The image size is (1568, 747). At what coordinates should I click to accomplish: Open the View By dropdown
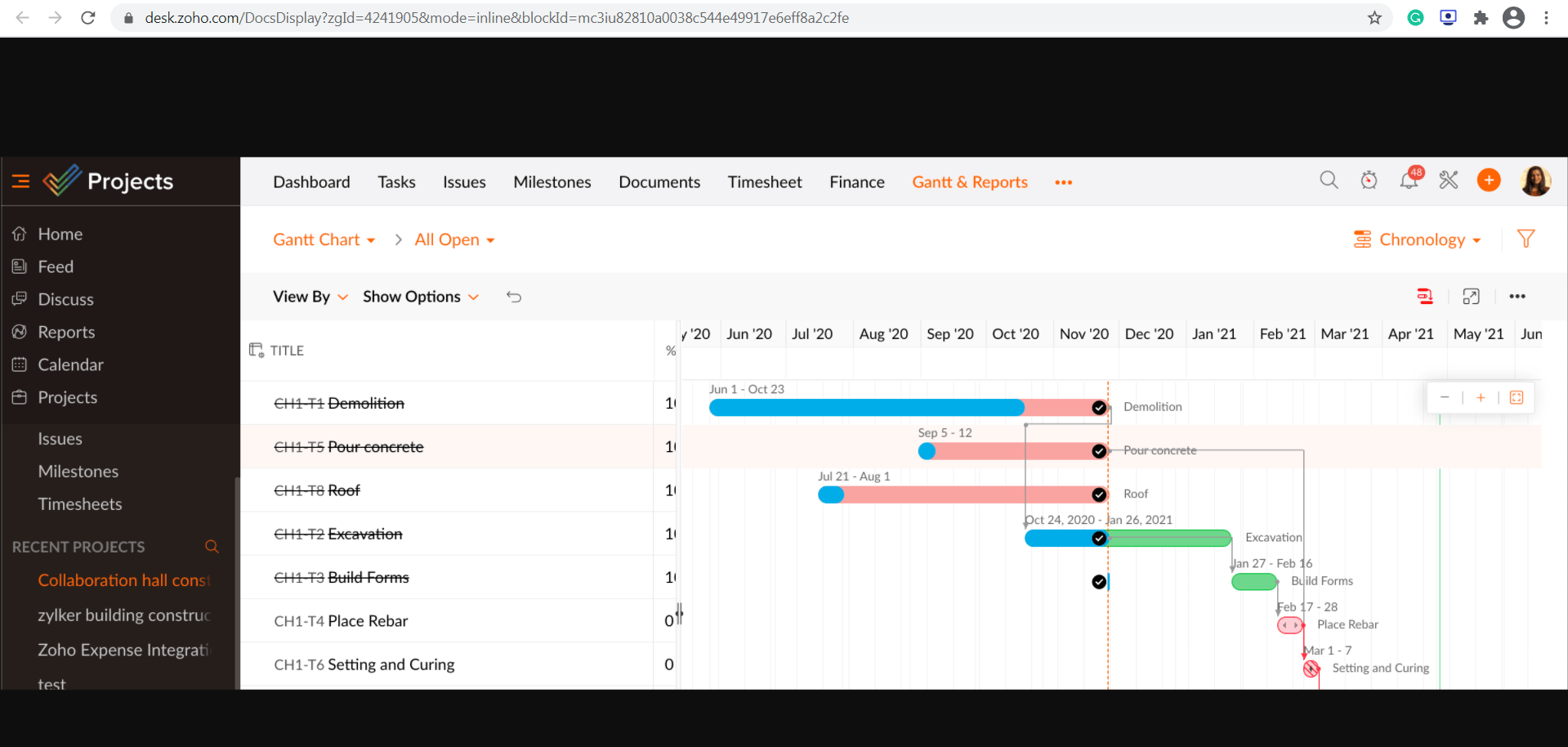310,297
